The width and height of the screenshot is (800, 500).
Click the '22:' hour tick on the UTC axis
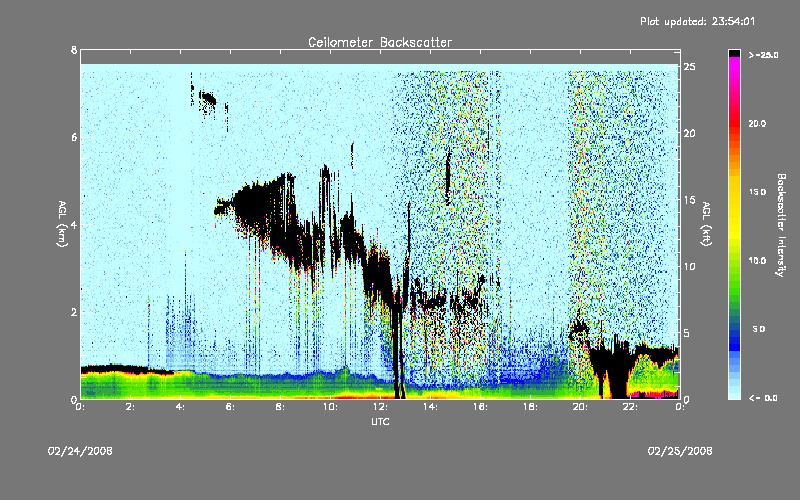[630, 407]
